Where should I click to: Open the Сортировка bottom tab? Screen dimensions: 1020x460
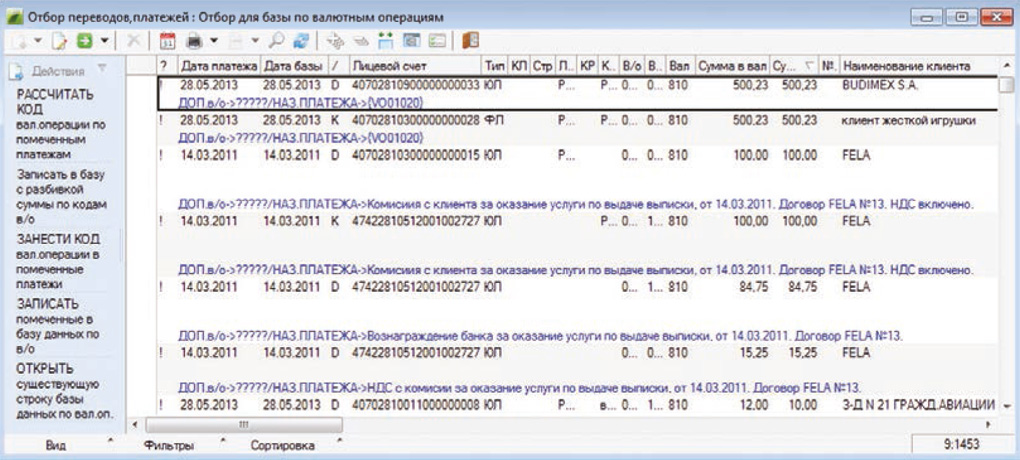pyautogui.click(x=282, y=445)
